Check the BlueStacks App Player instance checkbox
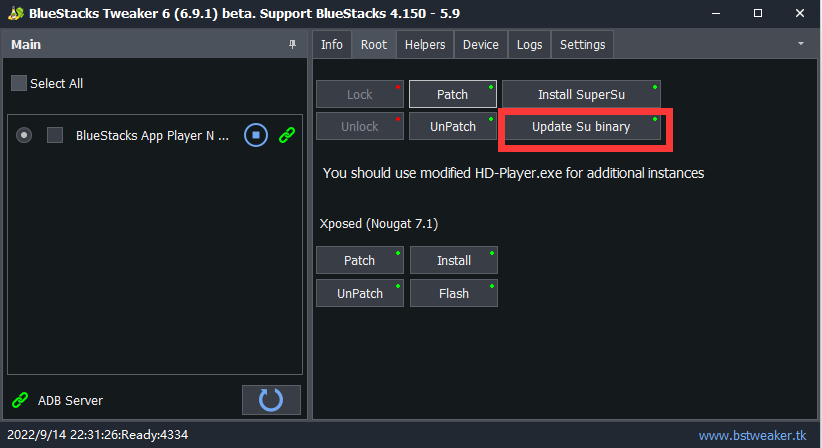Viewport: 822px width, 448px height. [x=55, y=135]
